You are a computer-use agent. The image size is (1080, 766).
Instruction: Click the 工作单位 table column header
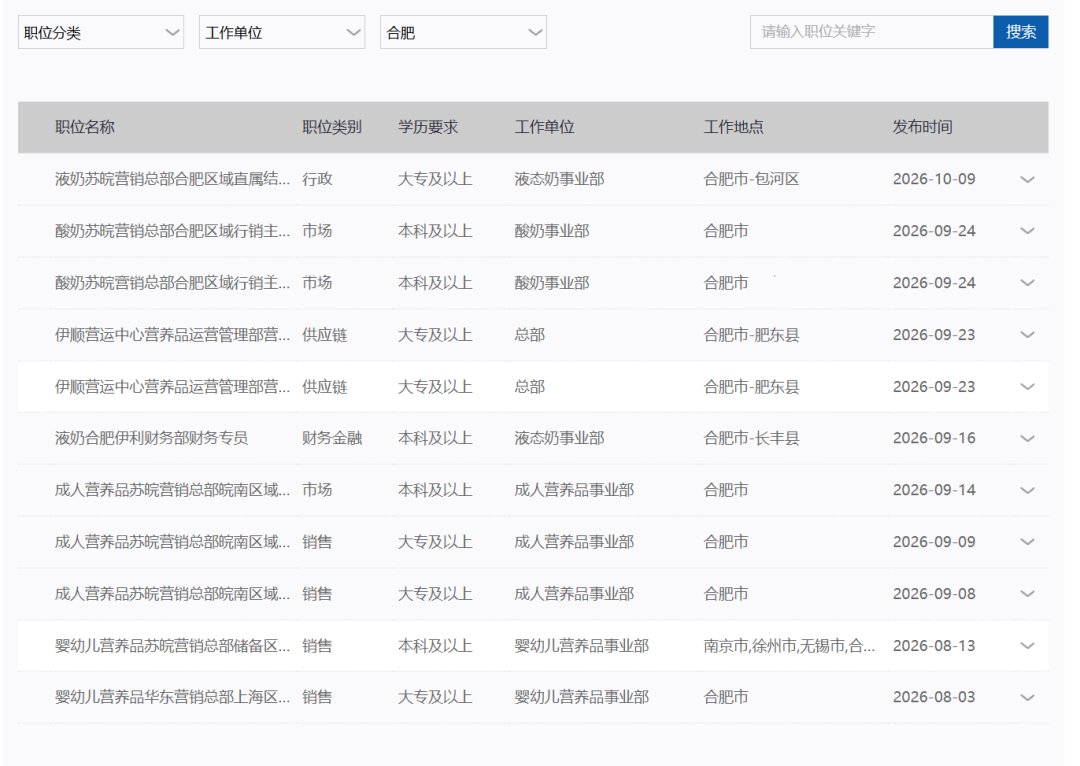544,127
